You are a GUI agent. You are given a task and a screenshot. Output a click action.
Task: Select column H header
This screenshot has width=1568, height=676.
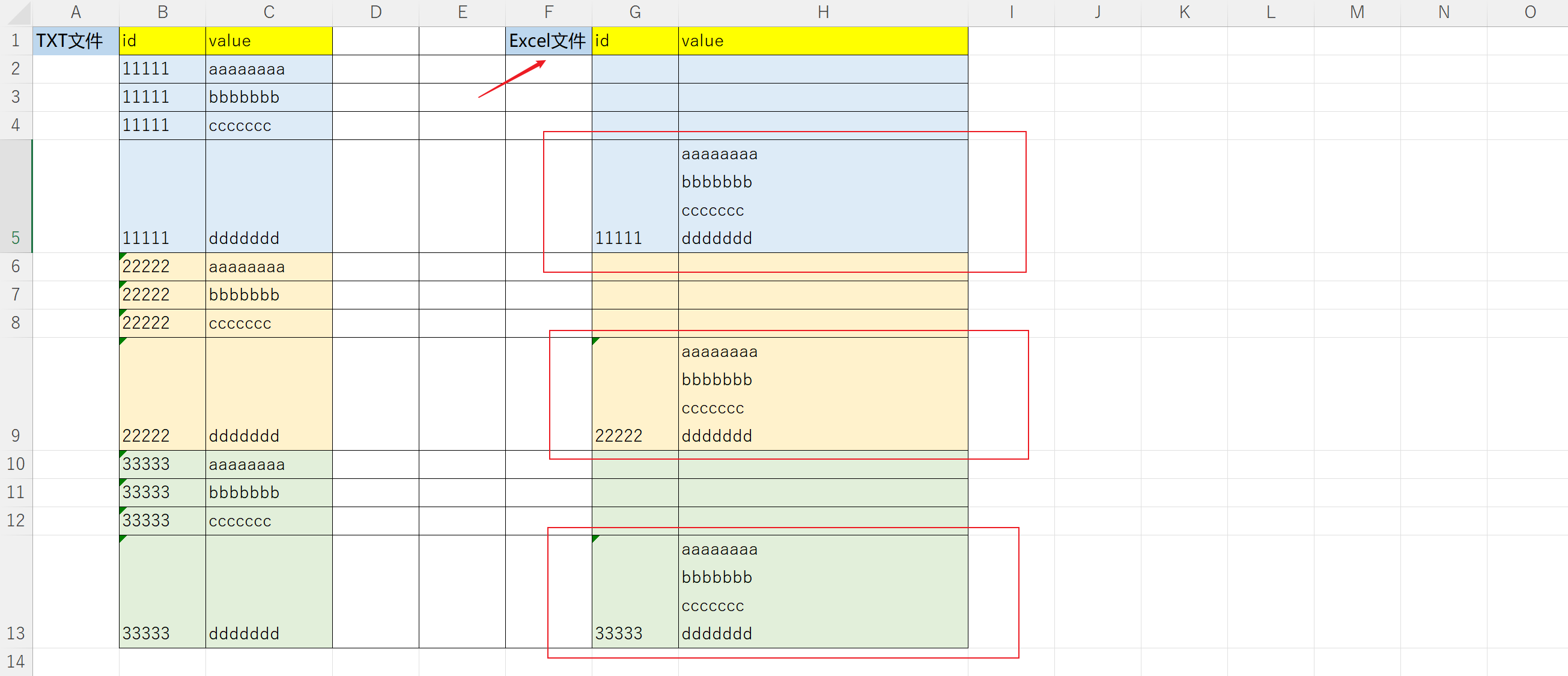tap(823, 12)
